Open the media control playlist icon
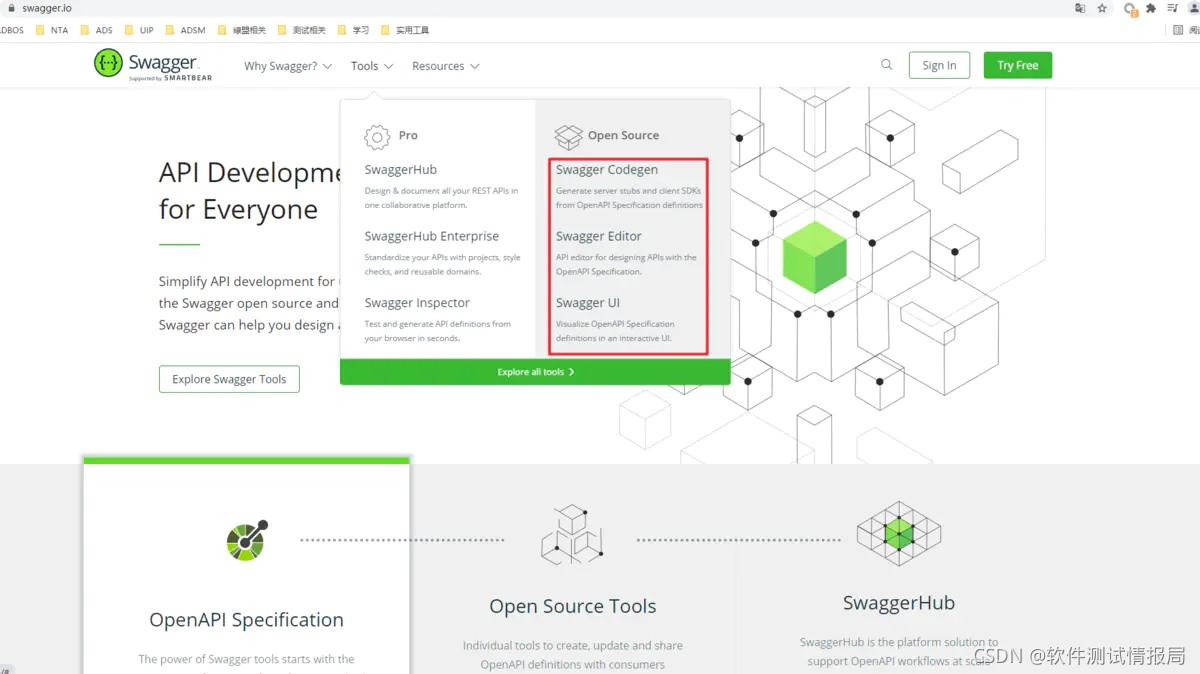Viewport: 1200px width, 674px height. (x=1172, y=8)
